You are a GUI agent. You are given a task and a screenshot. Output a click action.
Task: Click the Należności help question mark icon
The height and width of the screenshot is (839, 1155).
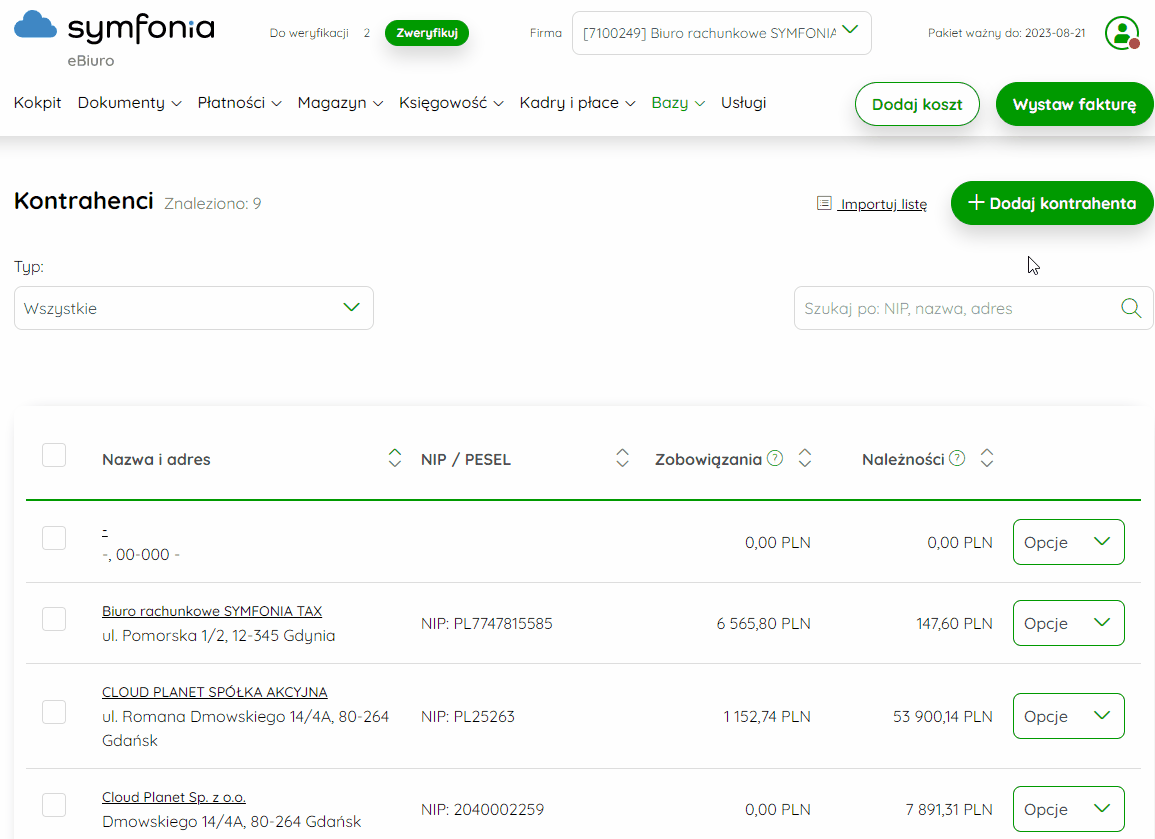(x=957, y=459)
